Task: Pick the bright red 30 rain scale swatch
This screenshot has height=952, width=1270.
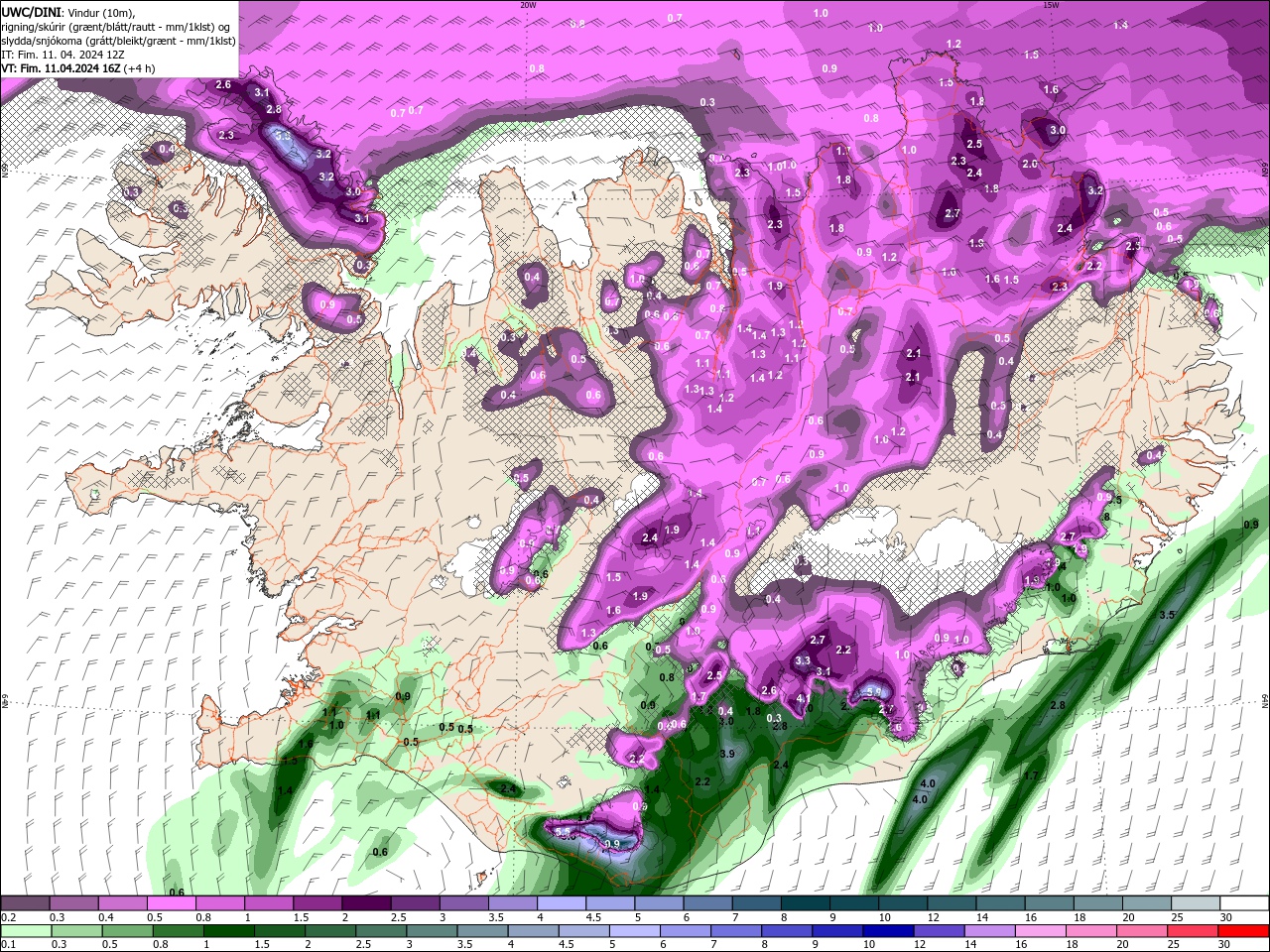Action: click(x=1243, y=932)
